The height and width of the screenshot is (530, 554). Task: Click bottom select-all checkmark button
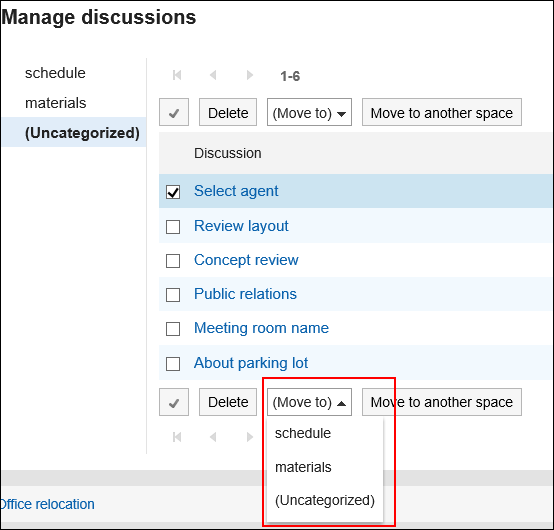[x=174, y=402]
